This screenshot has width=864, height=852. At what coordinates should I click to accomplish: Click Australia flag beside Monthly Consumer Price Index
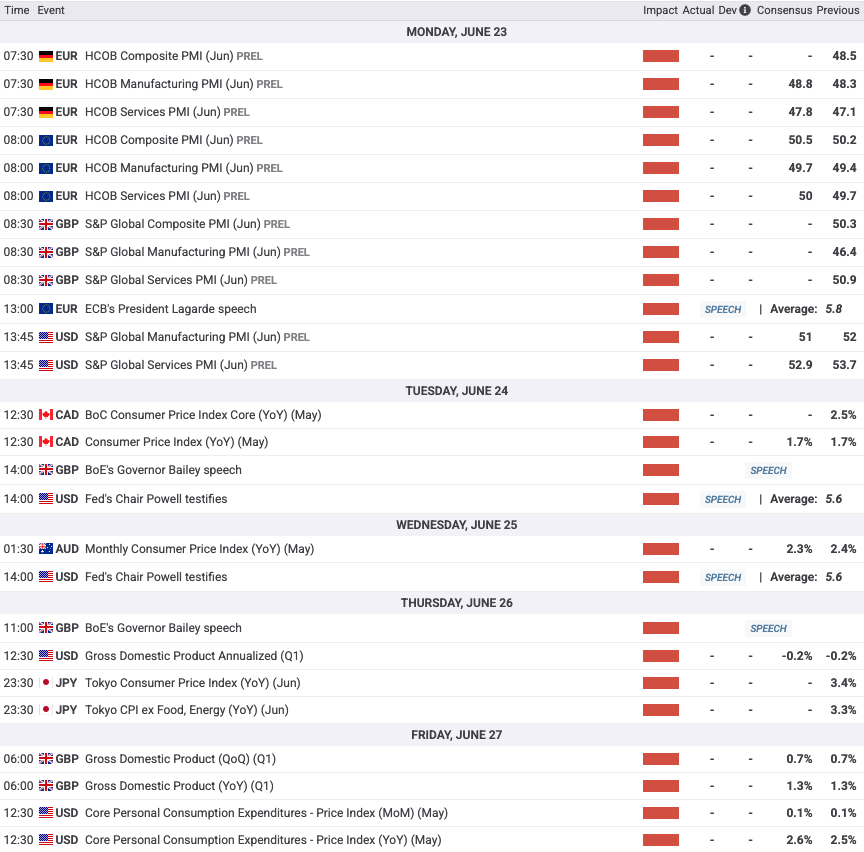[x=46, y=549]
